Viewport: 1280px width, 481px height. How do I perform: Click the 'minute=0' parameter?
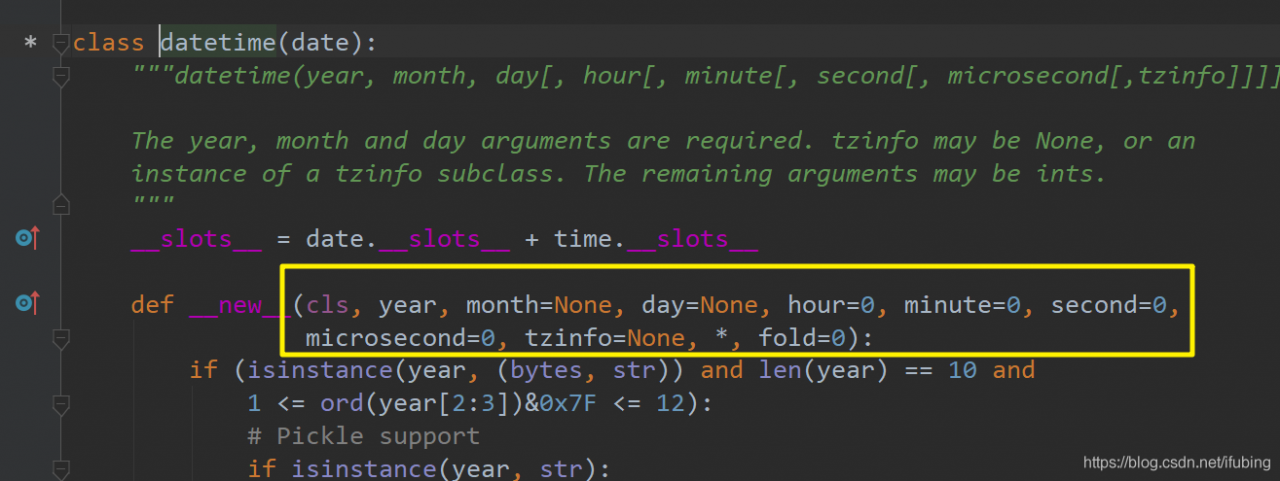coord(962,305)
